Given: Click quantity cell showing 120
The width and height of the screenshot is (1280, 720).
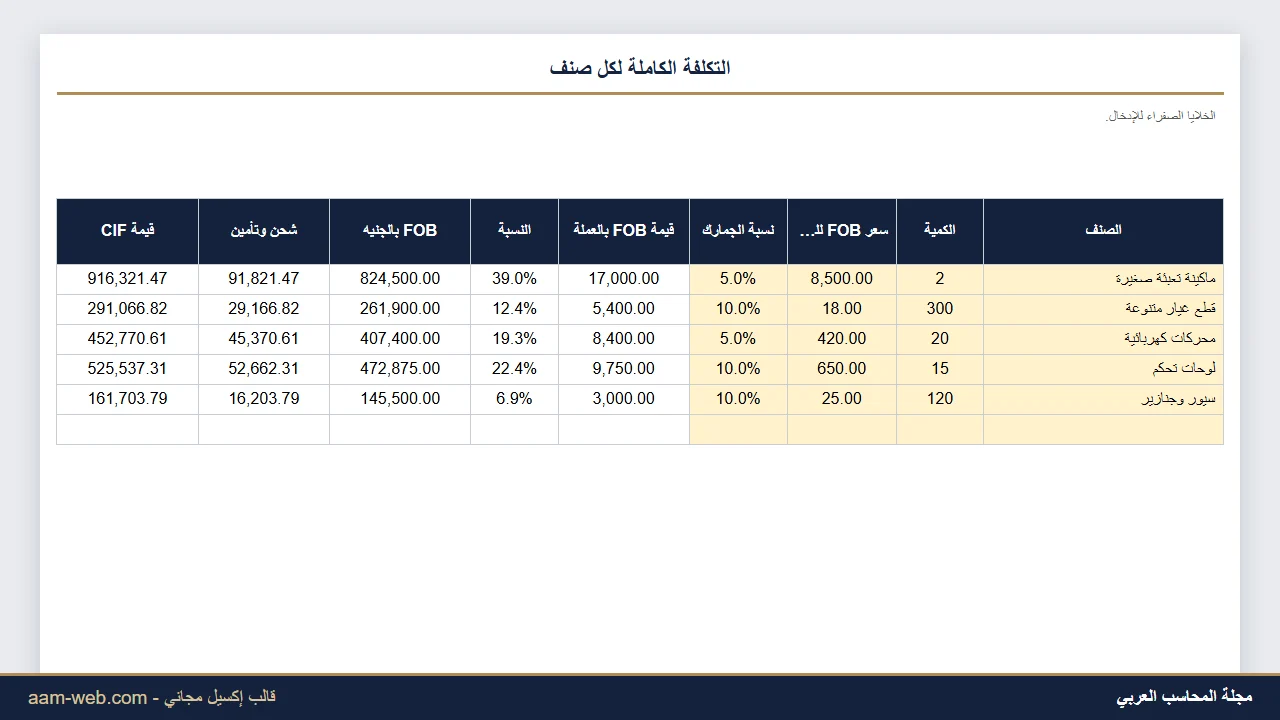Looking at the screenshot, I should (x=940, y=399).
